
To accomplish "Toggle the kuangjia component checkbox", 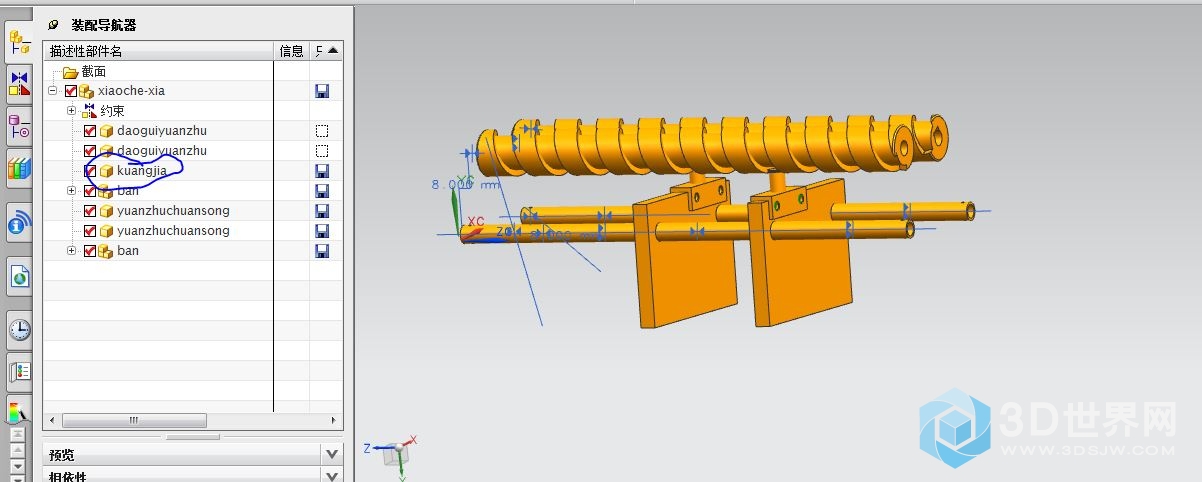I will click(90, 171).
